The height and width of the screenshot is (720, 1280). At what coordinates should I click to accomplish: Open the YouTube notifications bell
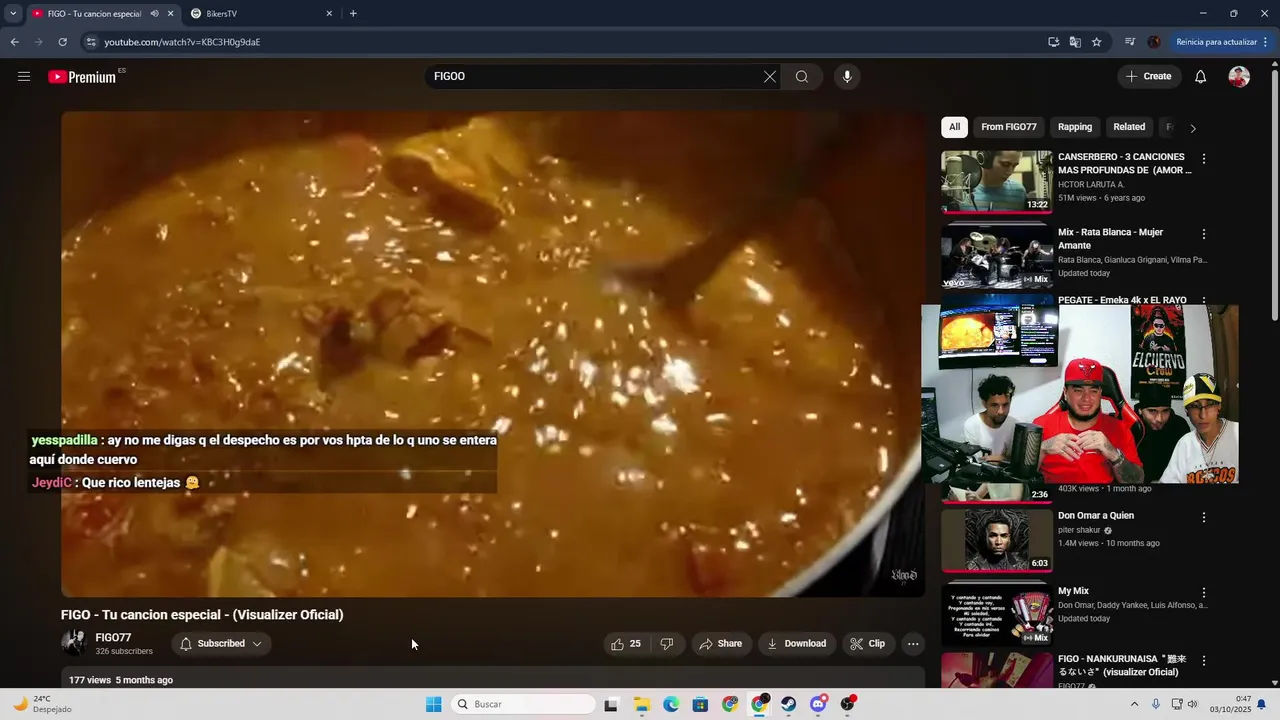click(x=1201, y=77)
